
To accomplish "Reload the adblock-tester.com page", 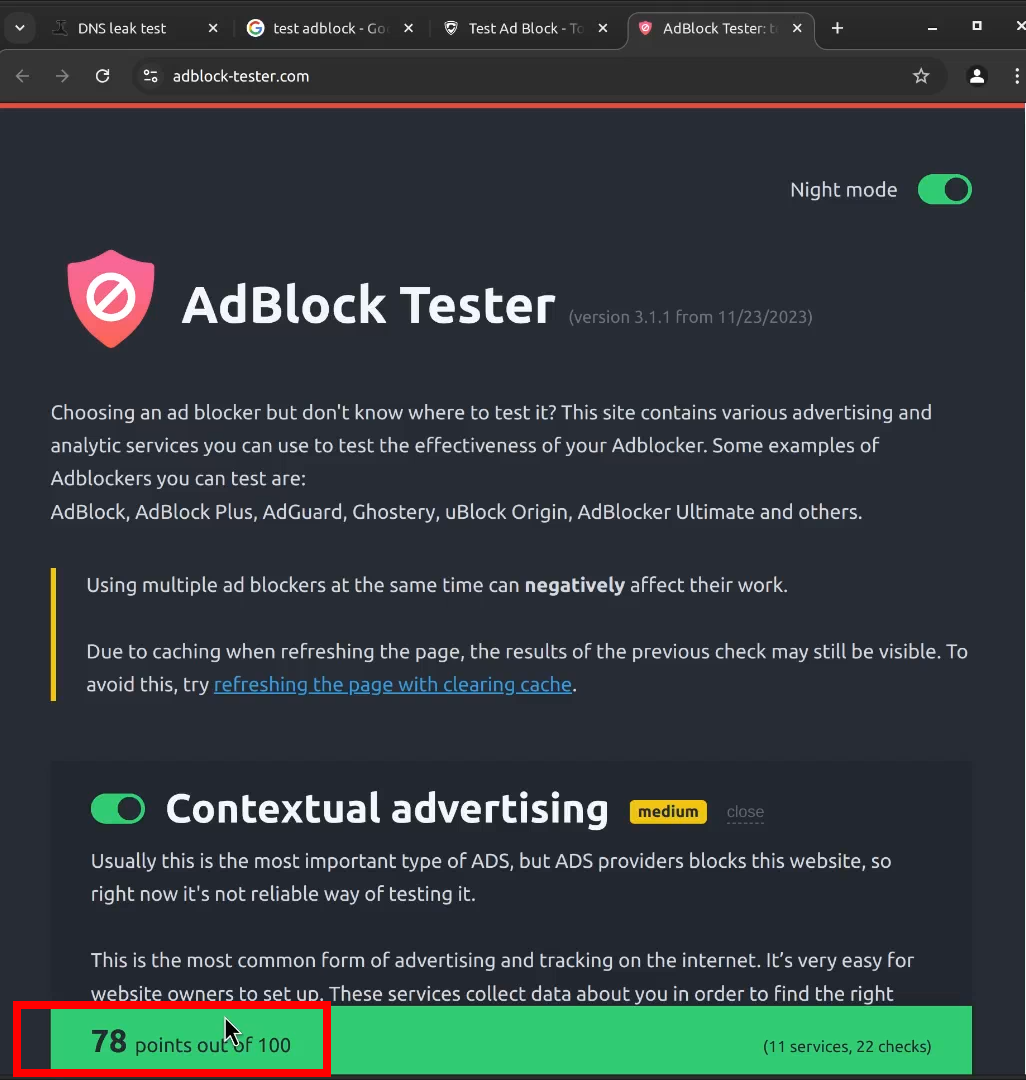I will coord(103,76).
